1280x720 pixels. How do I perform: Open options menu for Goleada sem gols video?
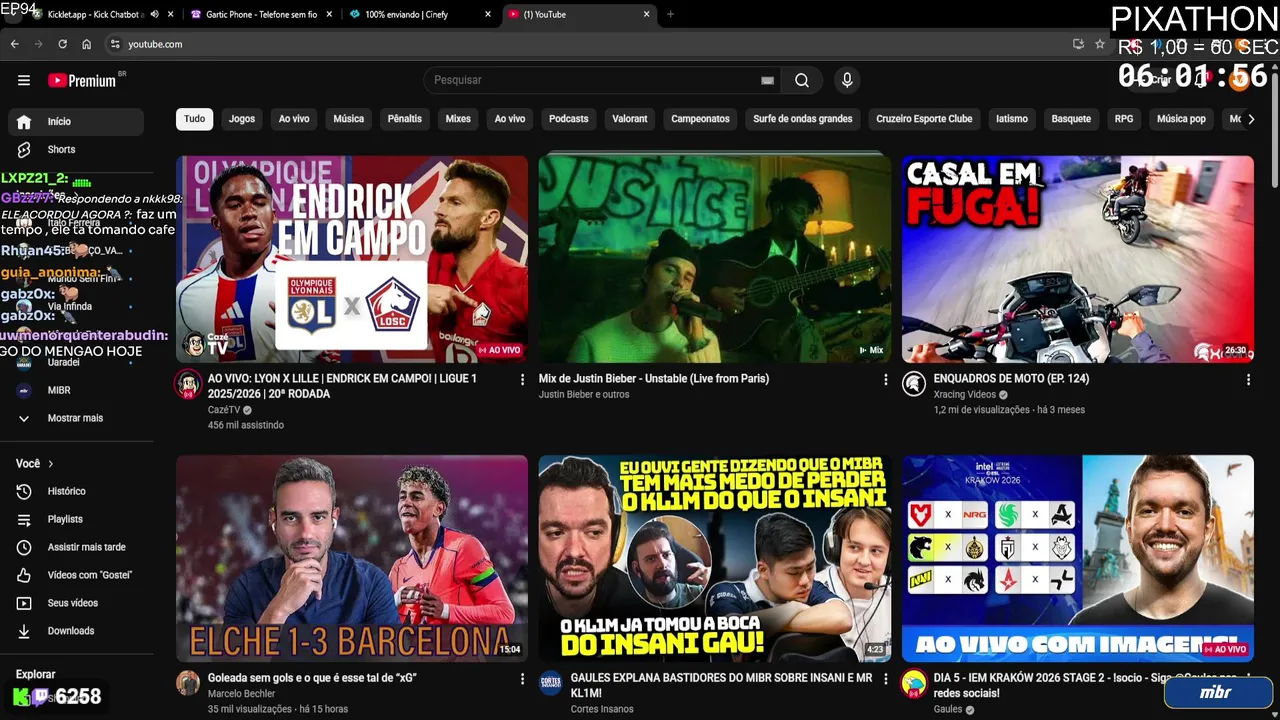click(522, 679)
